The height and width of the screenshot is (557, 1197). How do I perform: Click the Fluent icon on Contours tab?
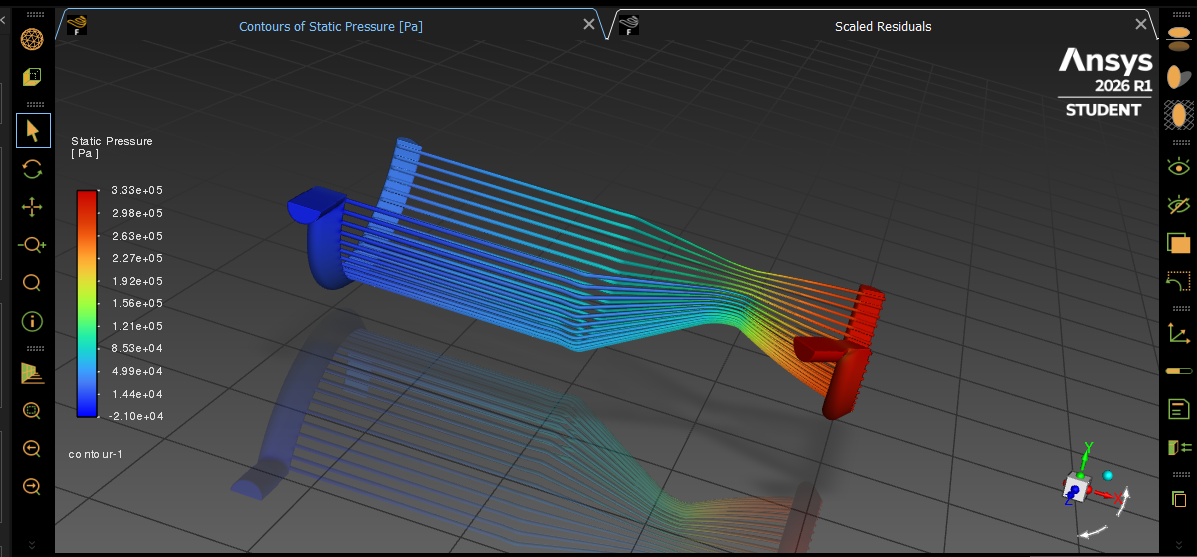pos(76,25)
